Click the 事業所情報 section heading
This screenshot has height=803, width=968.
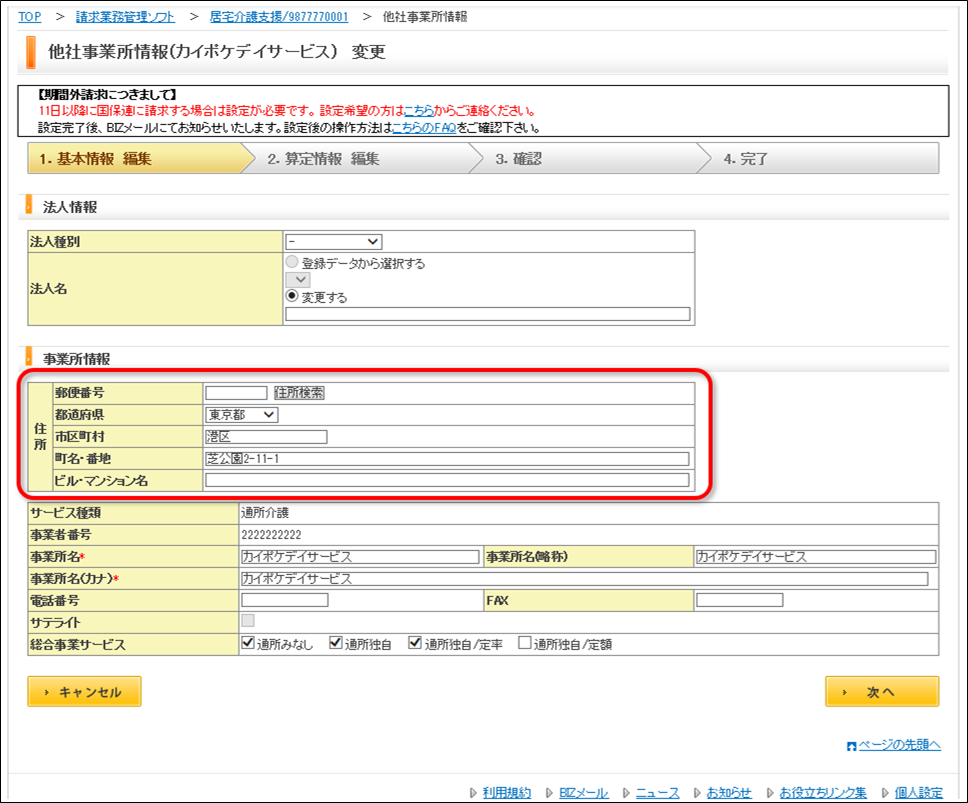77,359
